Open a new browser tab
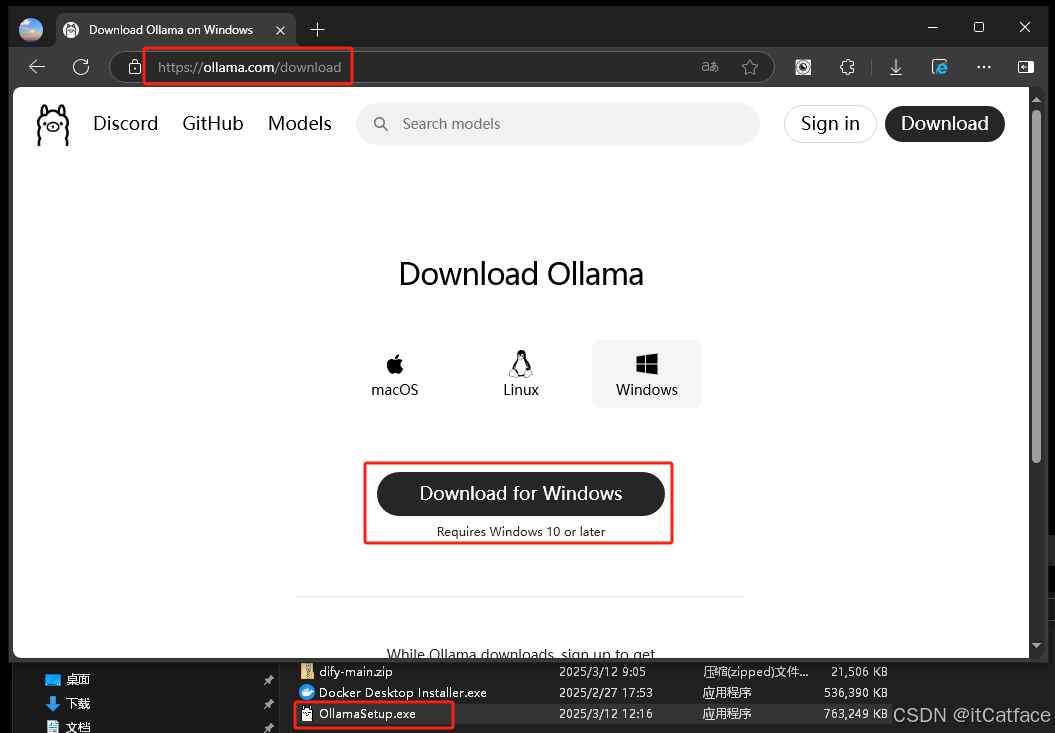Image resolution: width=1055 pixels, height=733 pixels. [x=318, y=30]
